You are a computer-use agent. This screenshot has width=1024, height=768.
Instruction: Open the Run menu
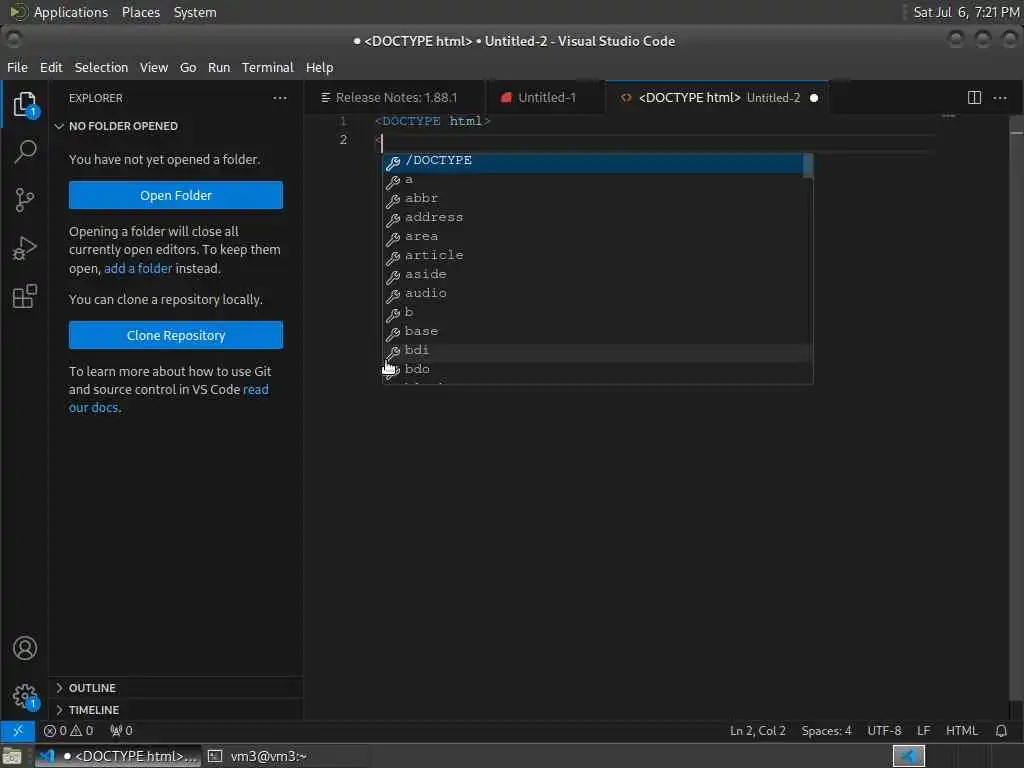(x=219, y=67)
